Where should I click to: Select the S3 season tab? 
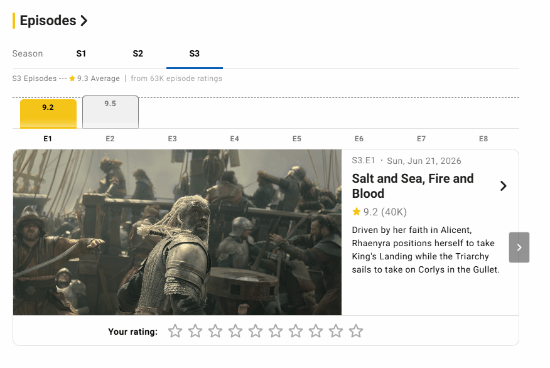coord(194,54)
